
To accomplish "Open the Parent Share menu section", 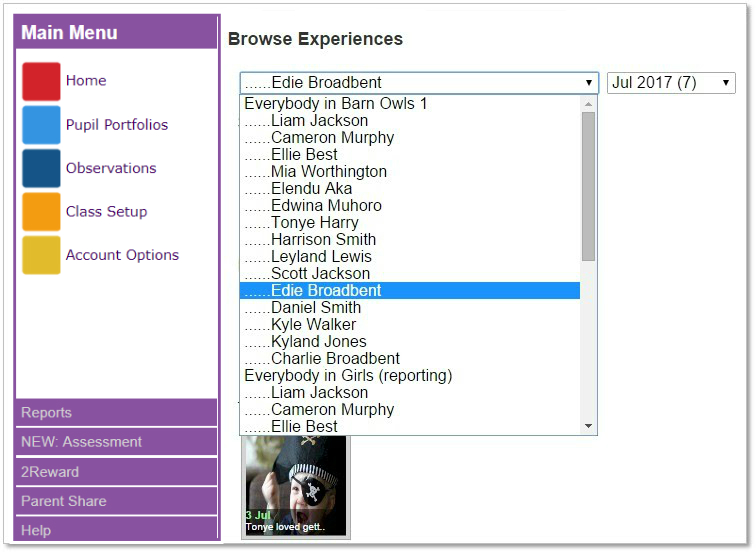I will click(x=116, y=501).
